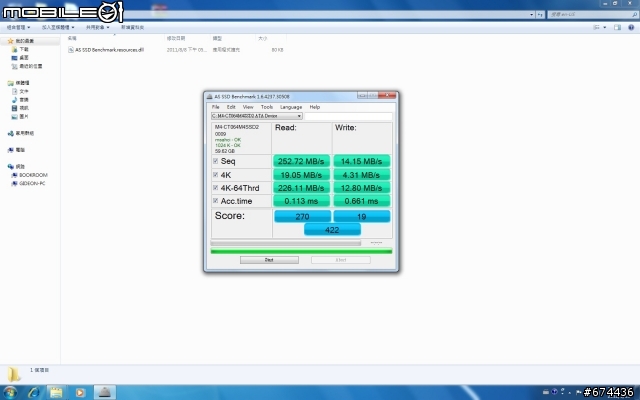Click New folder in Explorer toolbar
640x400 pixels.
132,27
